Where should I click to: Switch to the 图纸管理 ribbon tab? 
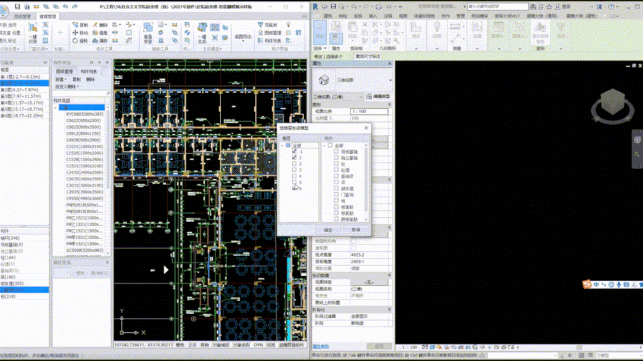click(x=23, y=16)
